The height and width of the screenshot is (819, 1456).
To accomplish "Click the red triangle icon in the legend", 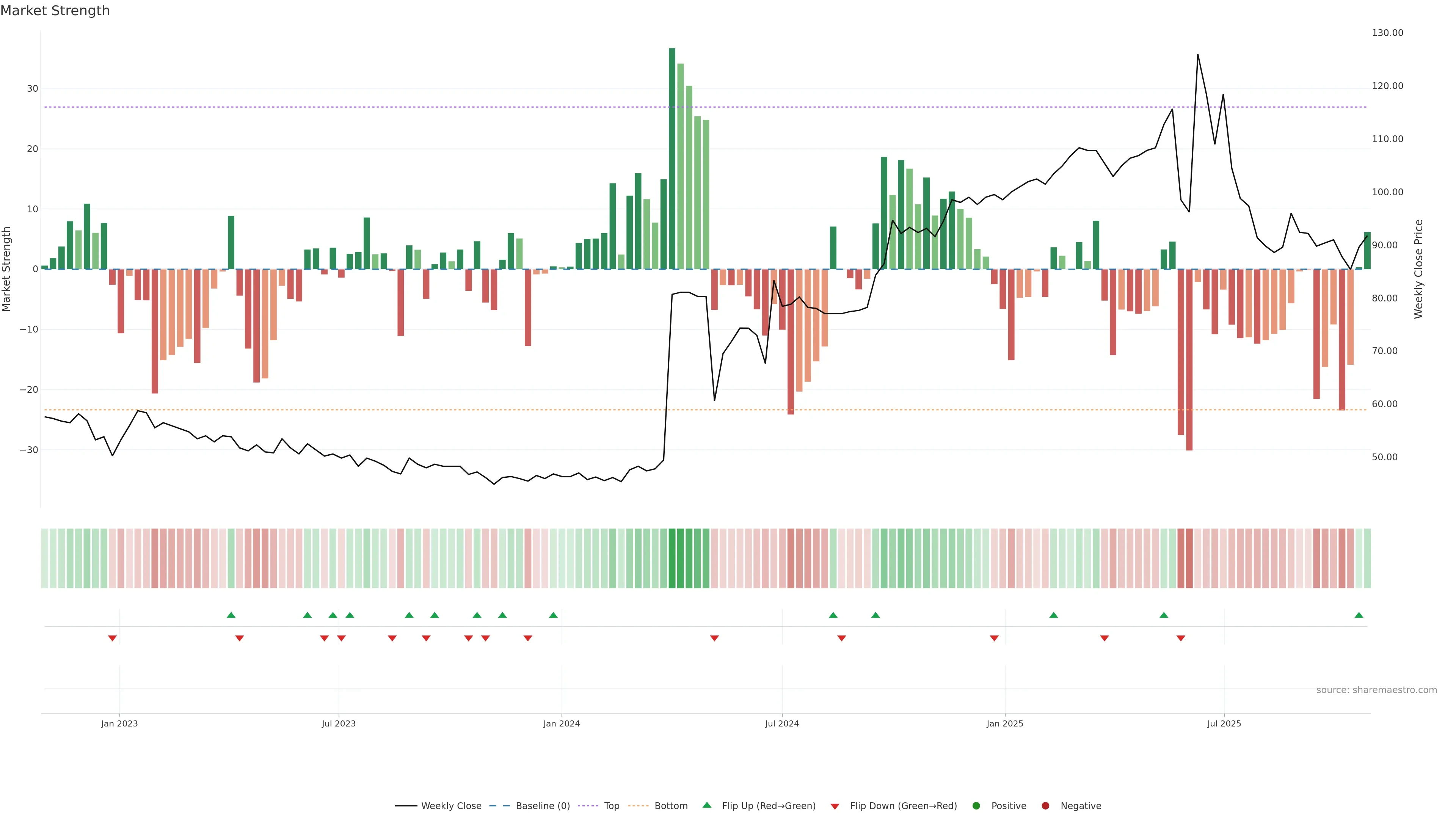I will point(835,806).
